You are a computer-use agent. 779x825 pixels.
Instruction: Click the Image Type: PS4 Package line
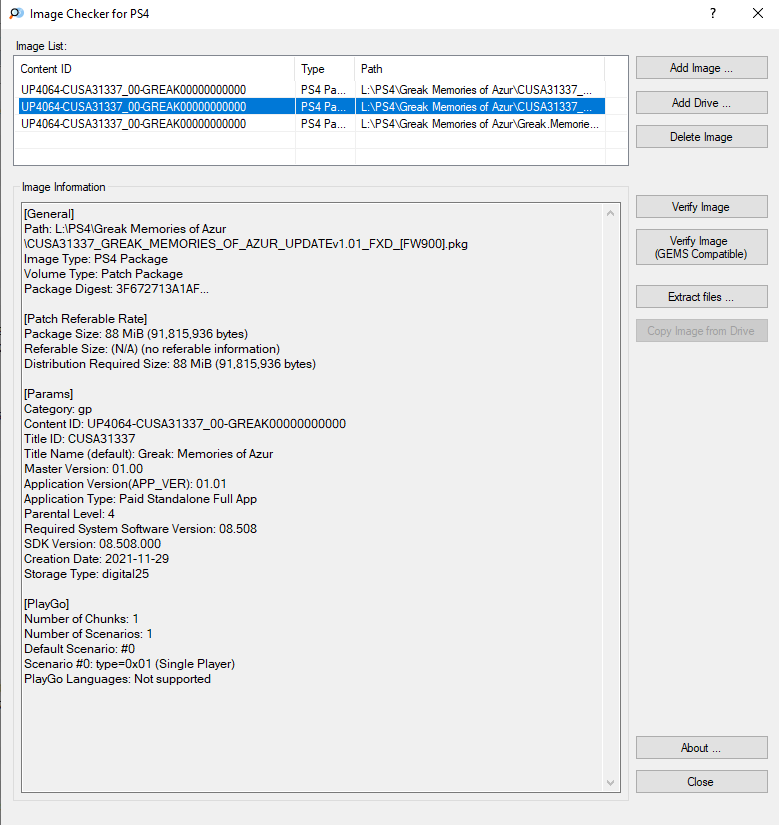point(96,259)
